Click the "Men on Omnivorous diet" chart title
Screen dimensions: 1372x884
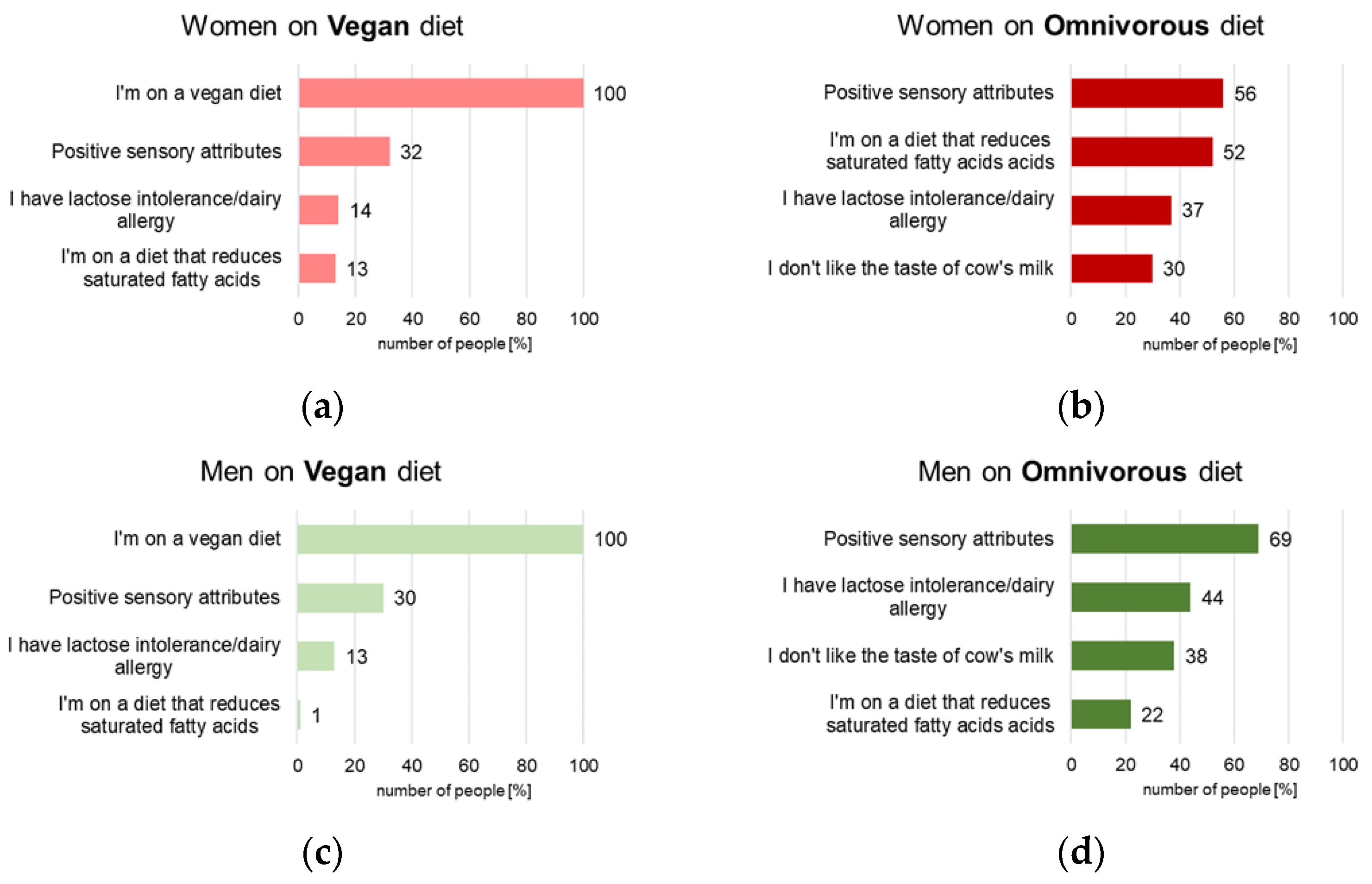[x=1079, y=472]
